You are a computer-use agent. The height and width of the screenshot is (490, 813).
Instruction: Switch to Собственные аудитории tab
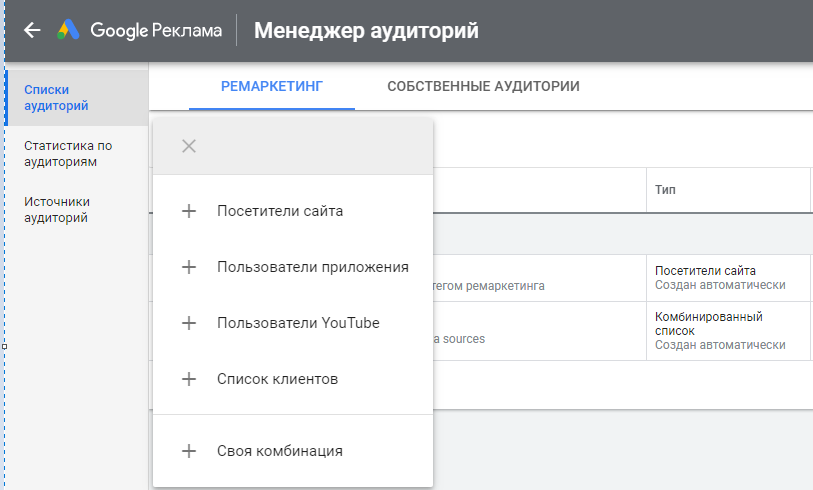pos(483,87)
